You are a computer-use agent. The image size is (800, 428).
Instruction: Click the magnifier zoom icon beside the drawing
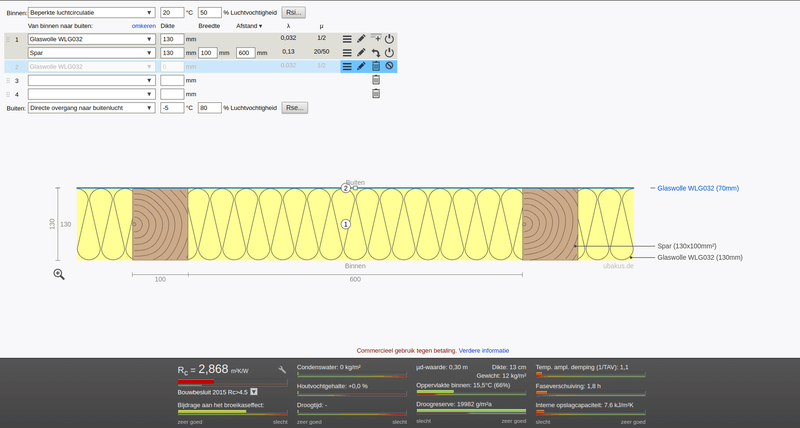pyautogui.click(x=59, y=274)
